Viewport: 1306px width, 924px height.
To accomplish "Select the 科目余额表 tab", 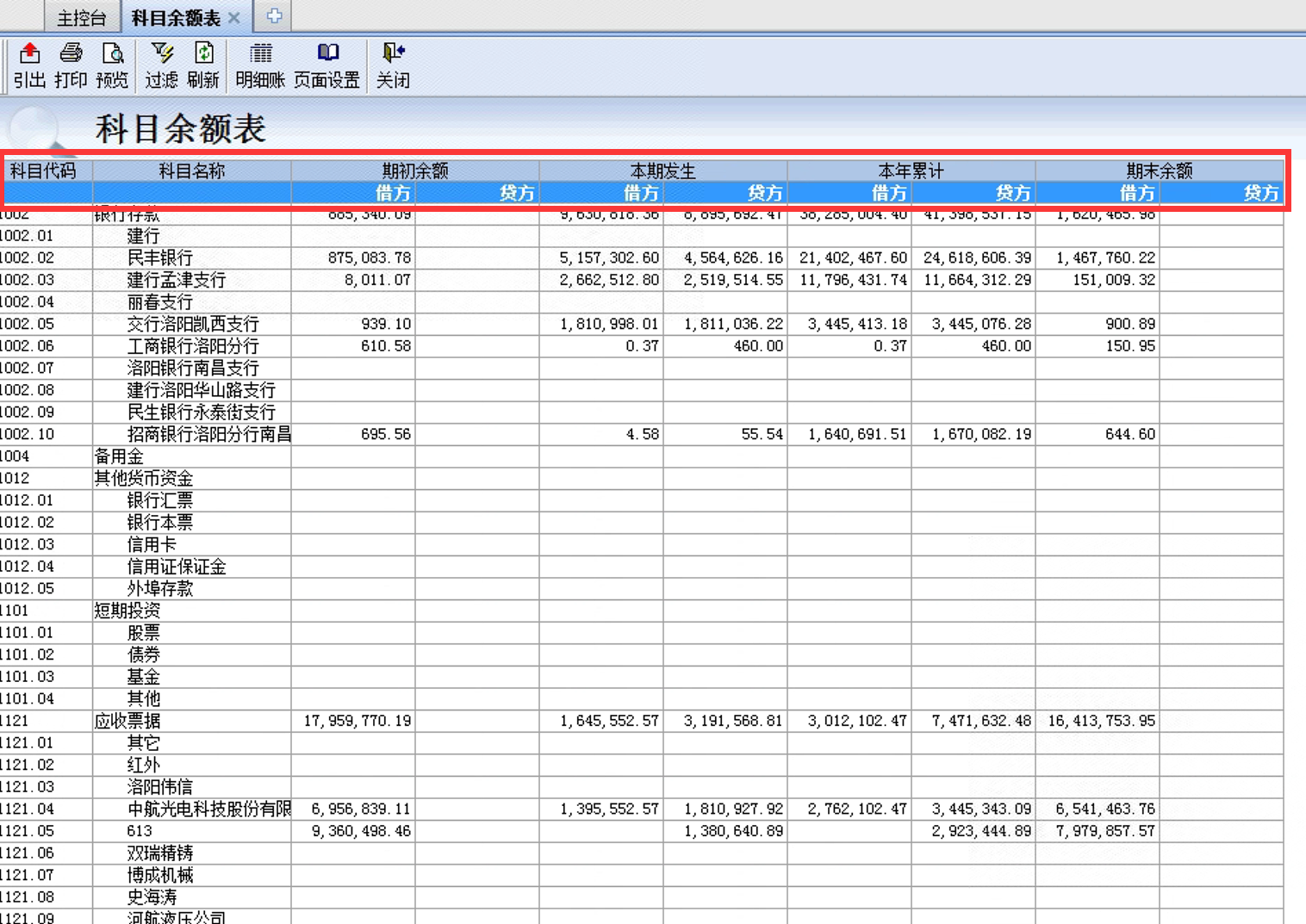I will point(176,18).
